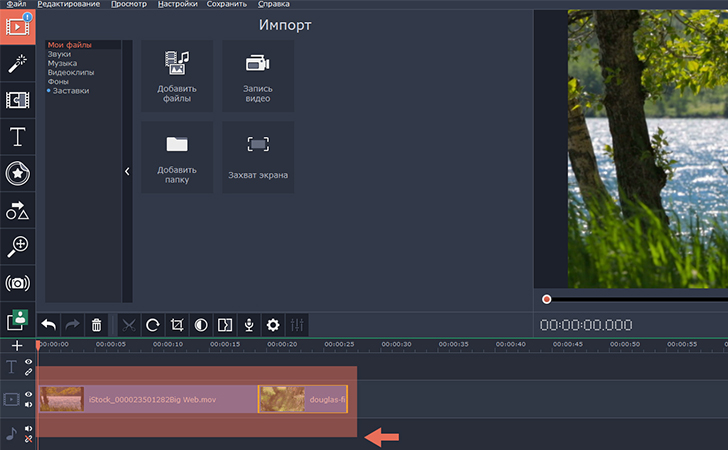Open the Transitions panel in sidebar
Image resolution: width=728 pixels, height=450 pixels.
tap(17, 100)
